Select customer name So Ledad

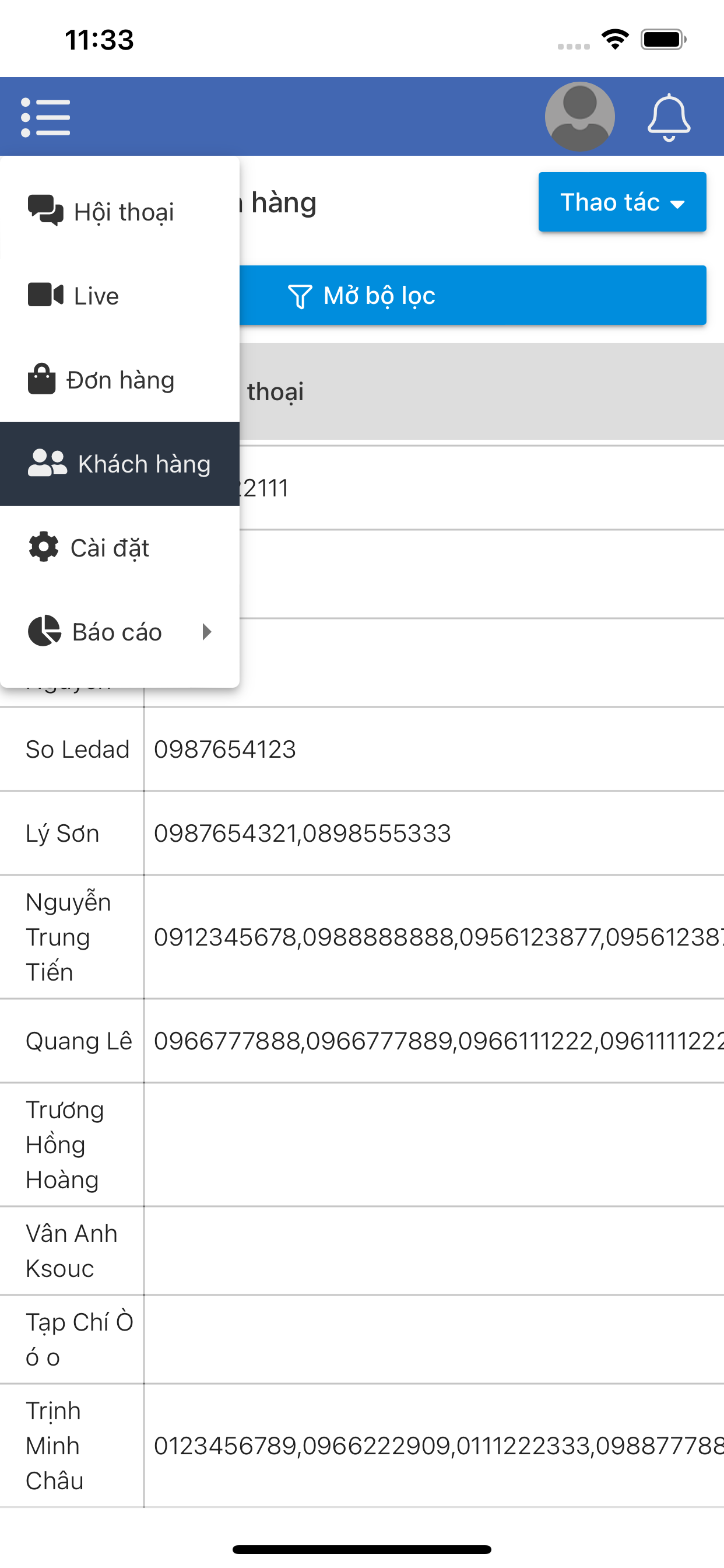(78, 750)
